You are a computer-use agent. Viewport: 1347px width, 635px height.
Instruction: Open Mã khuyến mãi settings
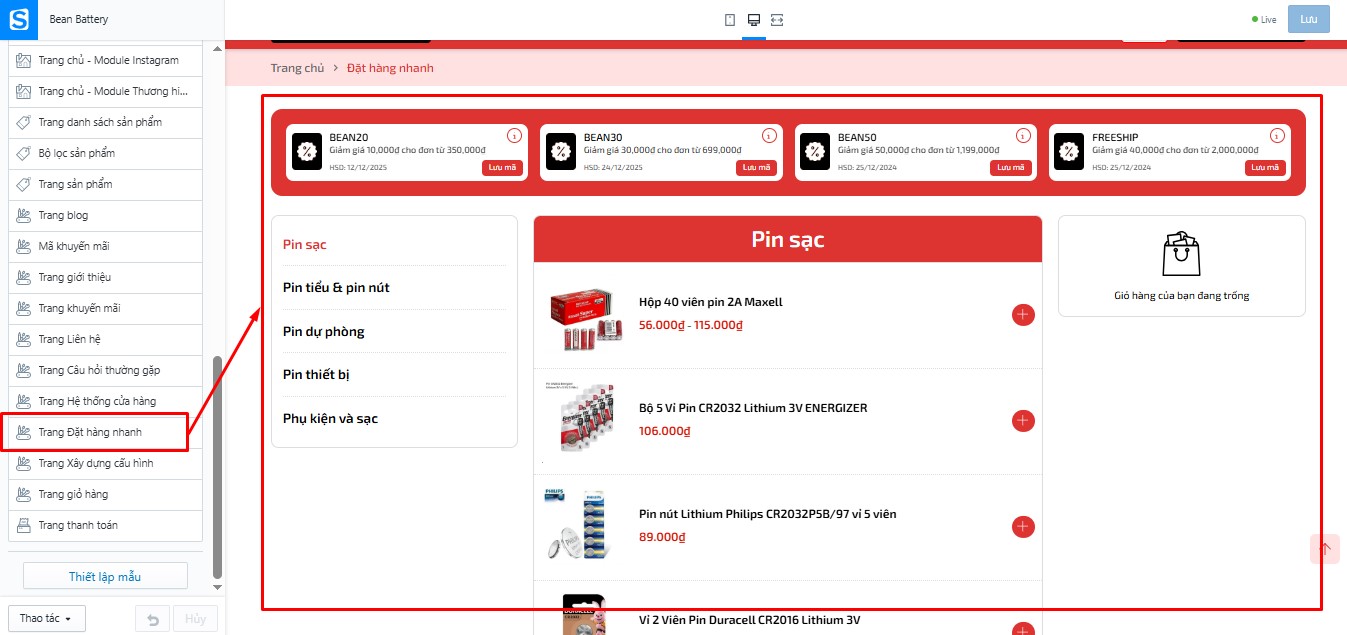coord(105,246)
